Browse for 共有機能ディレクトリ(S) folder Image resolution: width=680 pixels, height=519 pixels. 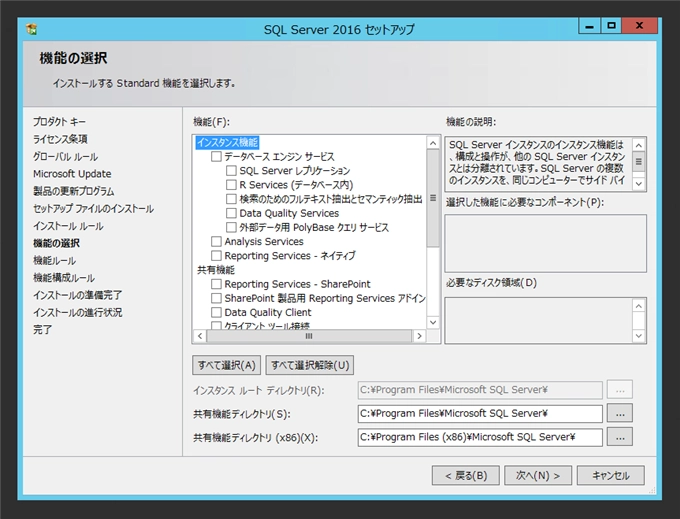pyautogui.click(x=620, y=413)
